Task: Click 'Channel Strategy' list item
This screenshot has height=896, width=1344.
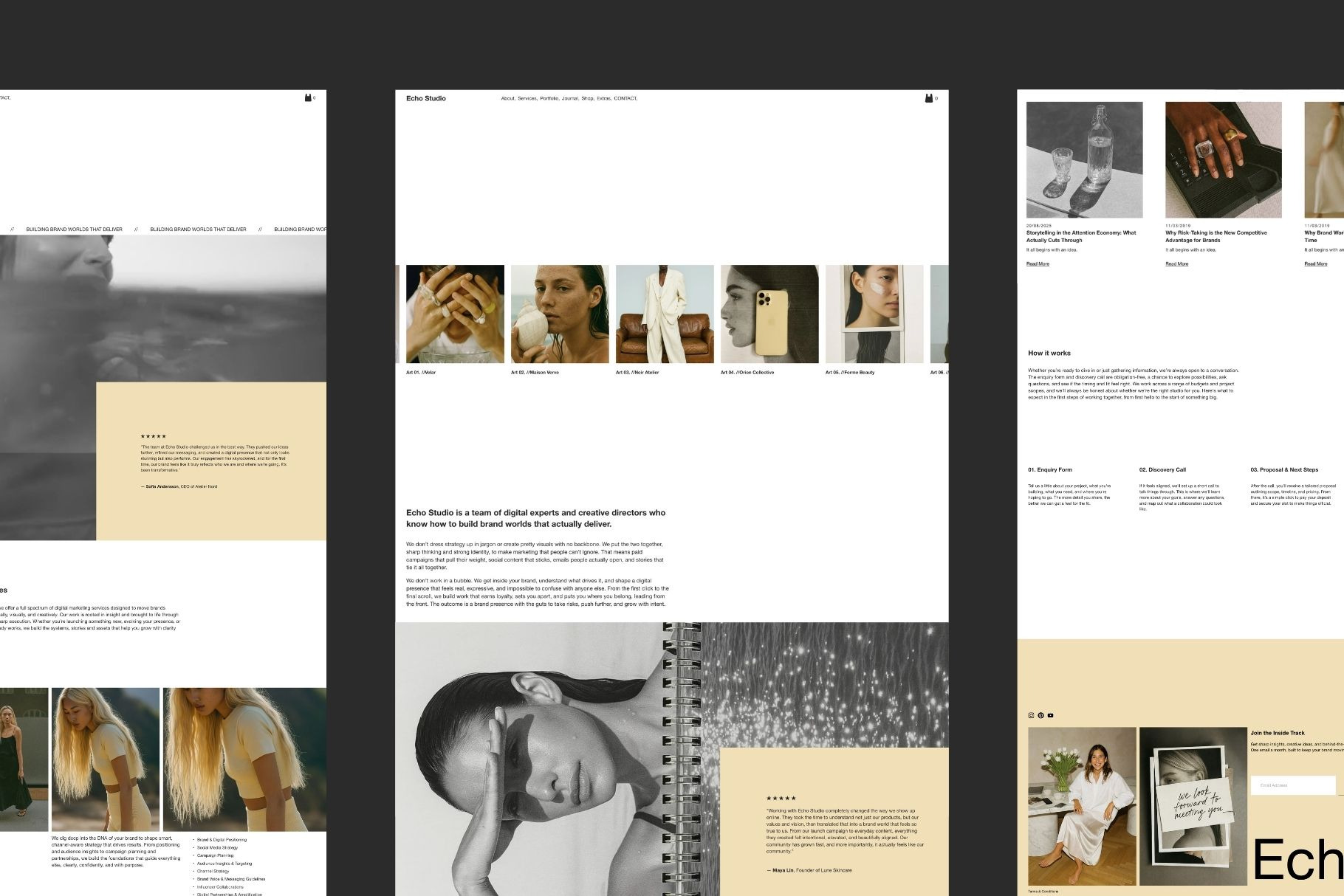Action: click(213, 871)
